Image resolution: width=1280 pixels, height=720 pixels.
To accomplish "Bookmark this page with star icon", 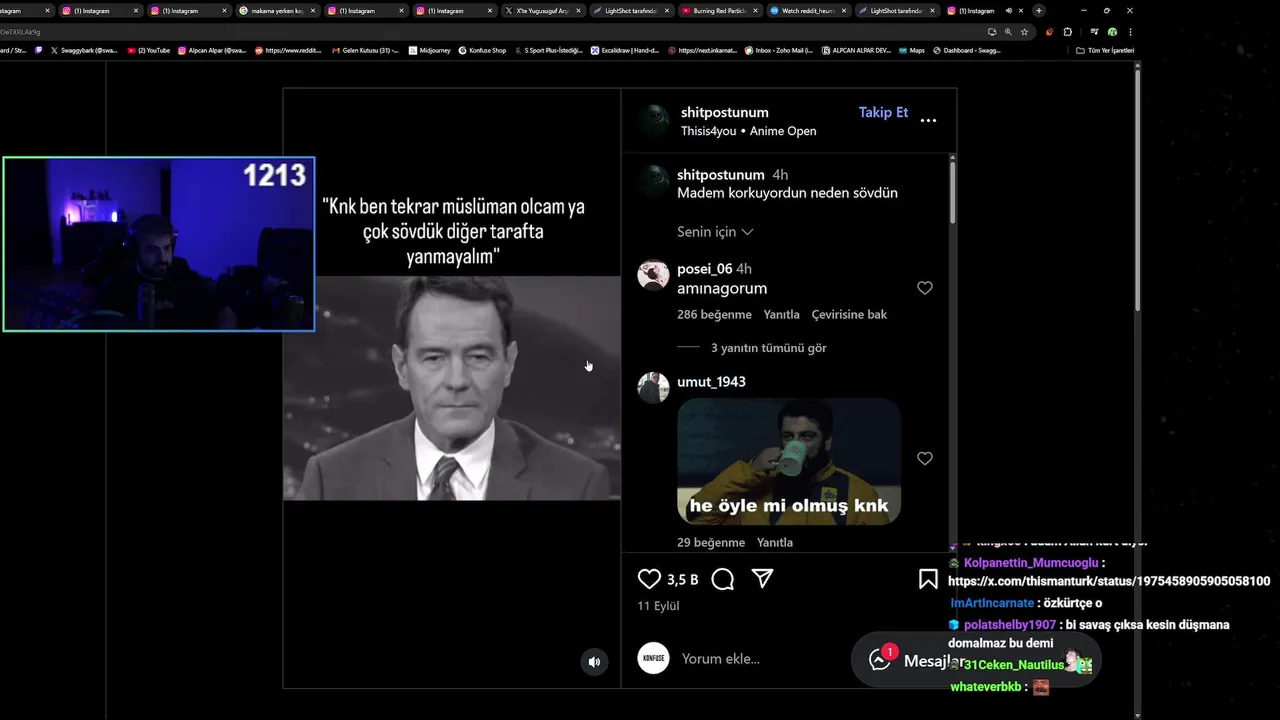I will pyautogui.click(x=1024, y=32).
